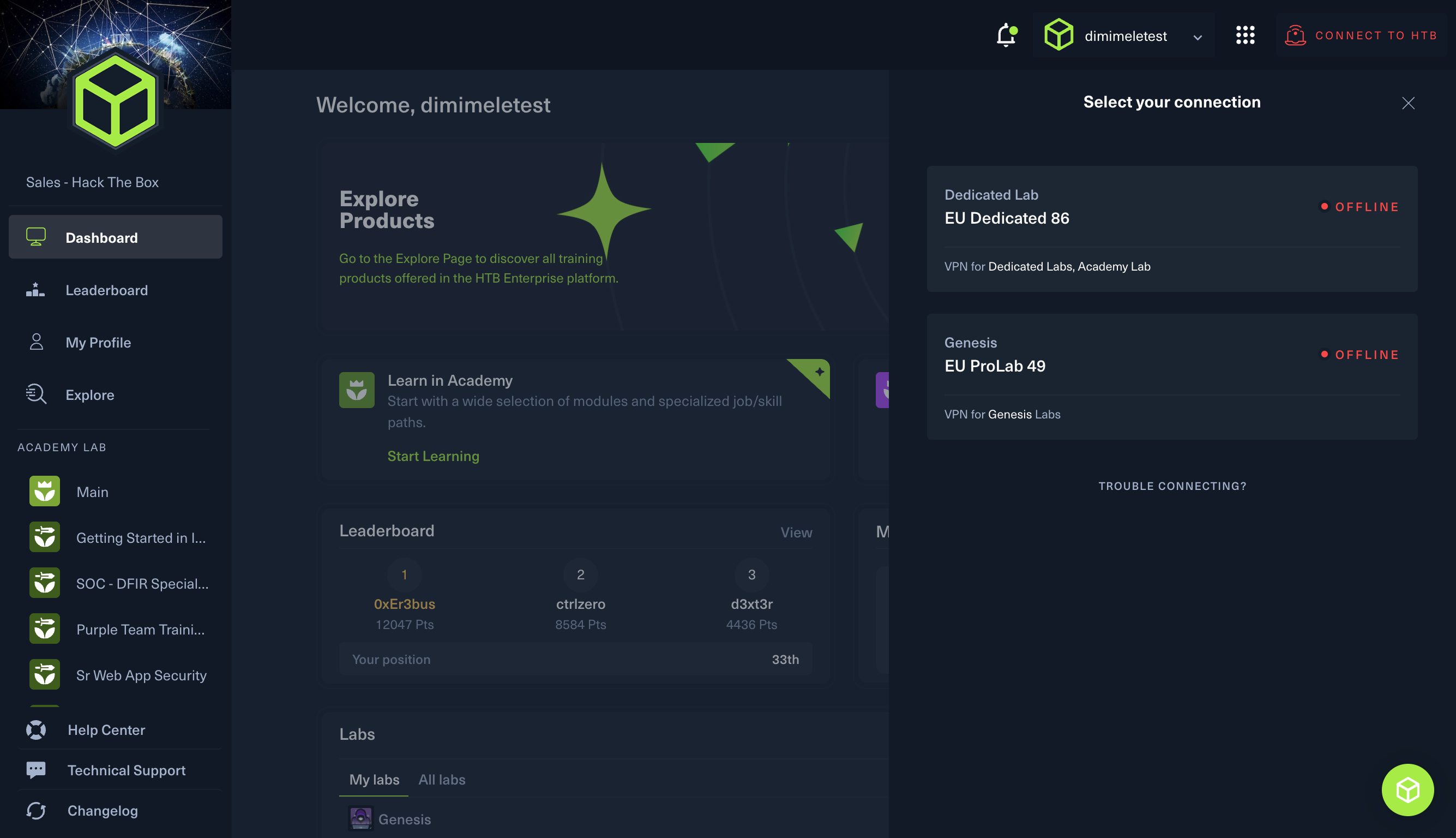This screenshot has width=1456, height=838.
Task: Expand the dimimeletest account dropdown
Action: (x=1197, y=38)
